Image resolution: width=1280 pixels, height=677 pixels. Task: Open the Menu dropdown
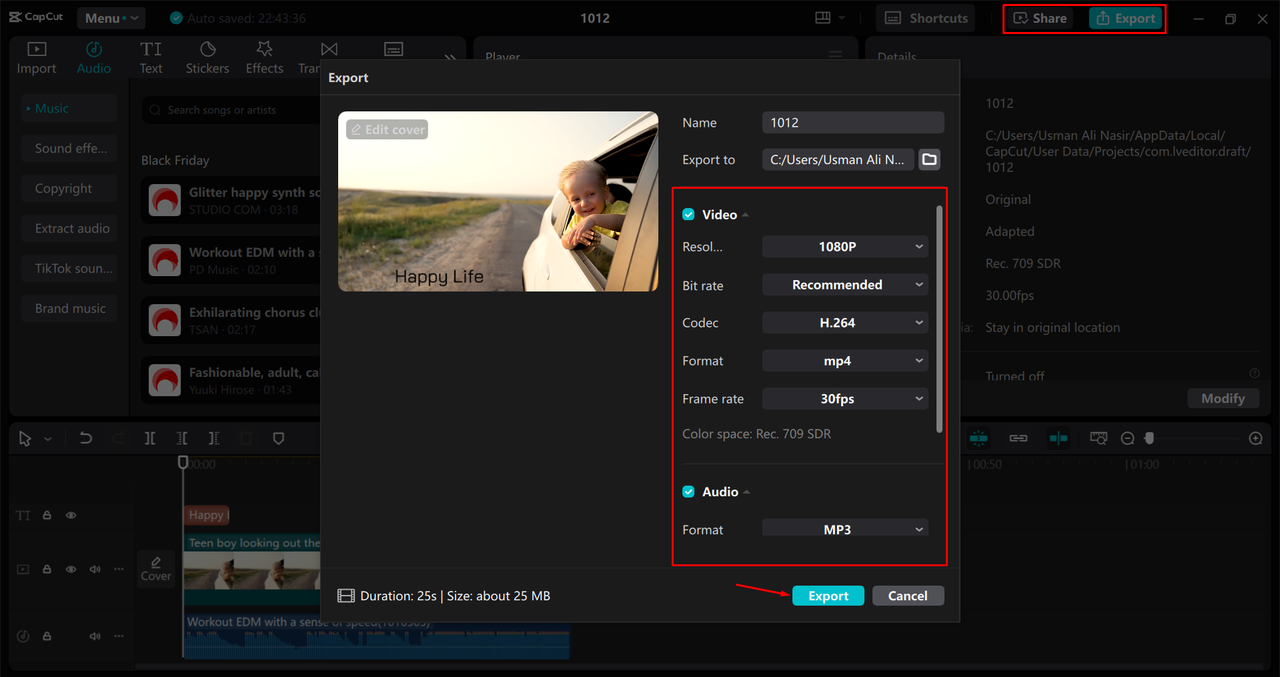(x=110, y=18)
